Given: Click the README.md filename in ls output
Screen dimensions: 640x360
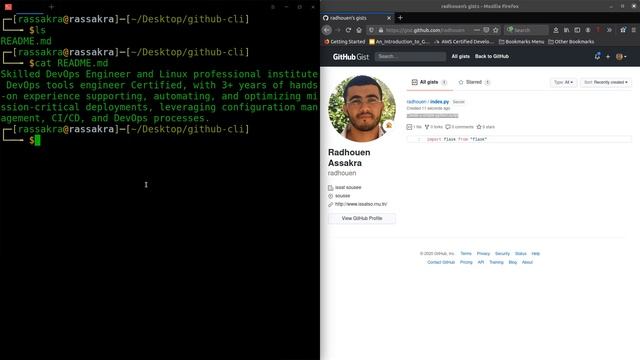Looking at the screenshot, I should pyautogui.click(x=26, y=41).
